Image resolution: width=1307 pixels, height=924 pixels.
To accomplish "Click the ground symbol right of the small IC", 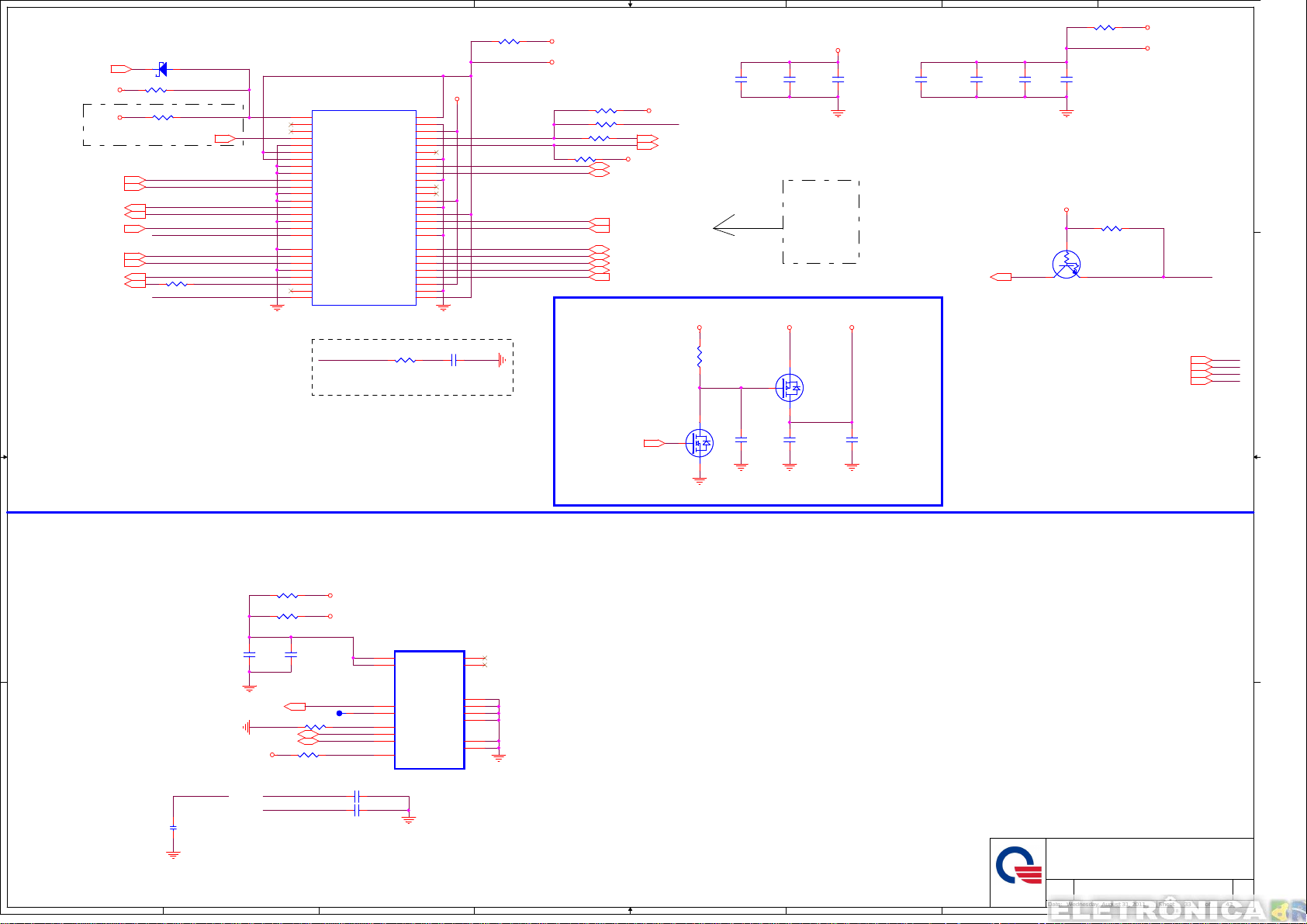I will point(499,758).
